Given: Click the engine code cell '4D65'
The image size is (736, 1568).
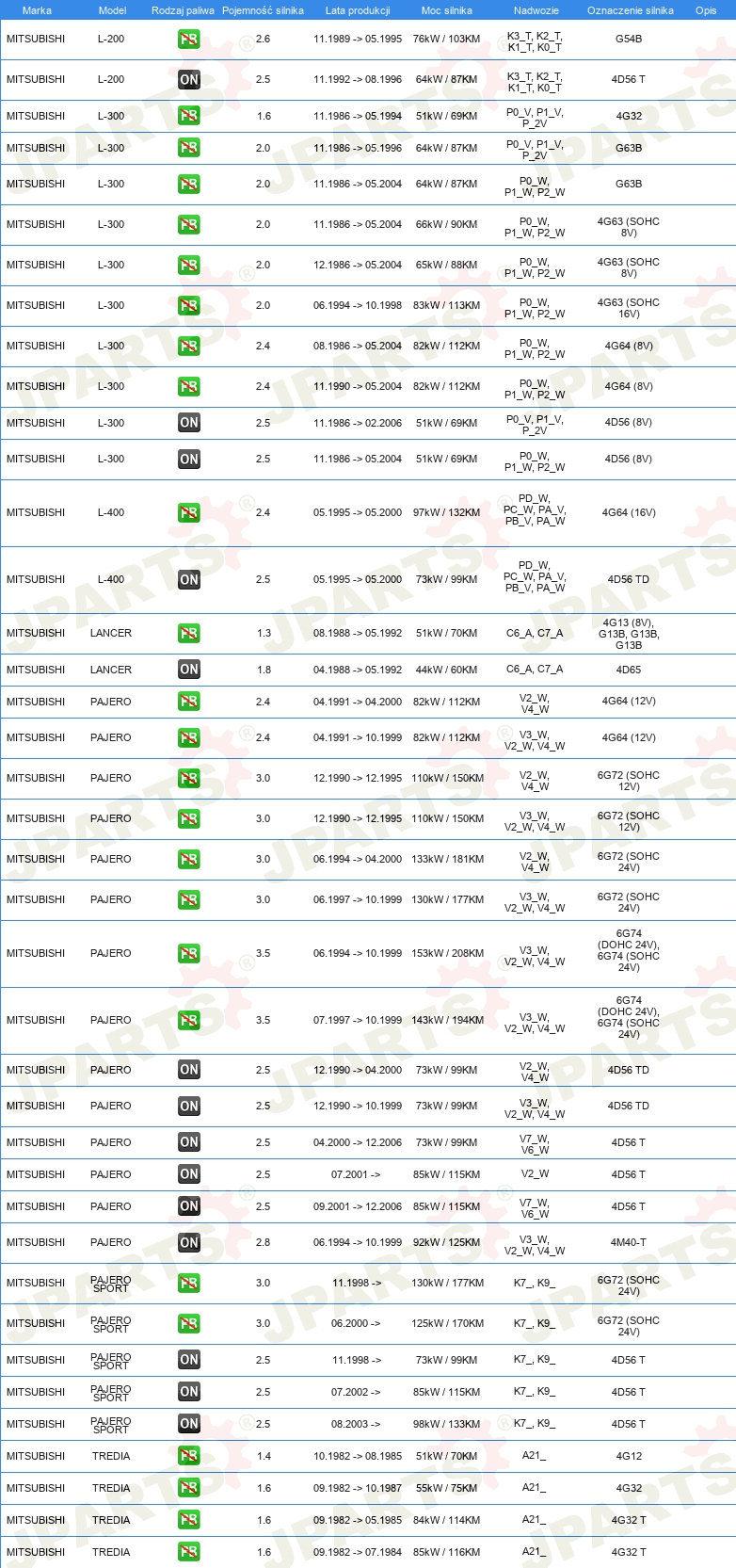Looking at the screenshot, I should [x=629, y=671].
